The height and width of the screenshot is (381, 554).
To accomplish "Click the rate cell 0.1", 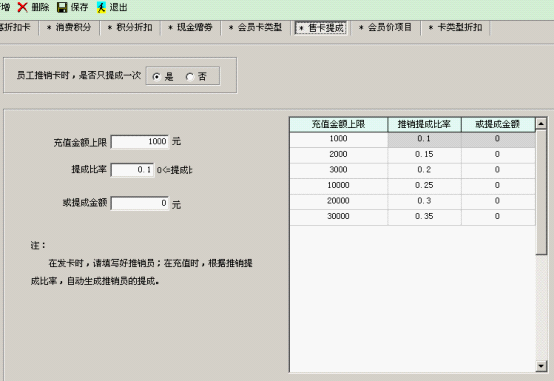I will pyautogui.click(x=424, y=139).
